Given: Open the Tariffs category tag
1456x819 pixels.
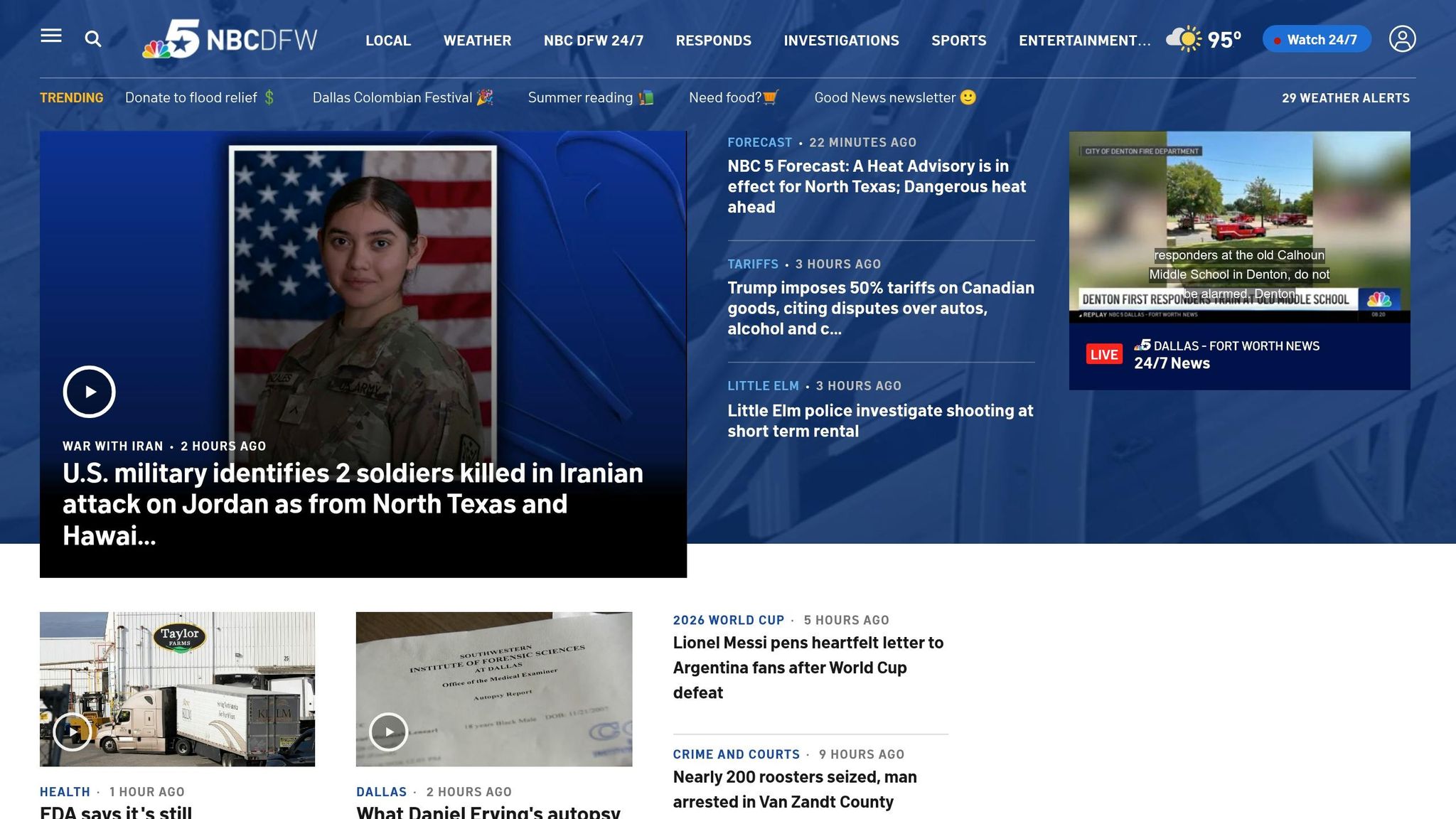Looking at the screenshot, I should [753, 264].
